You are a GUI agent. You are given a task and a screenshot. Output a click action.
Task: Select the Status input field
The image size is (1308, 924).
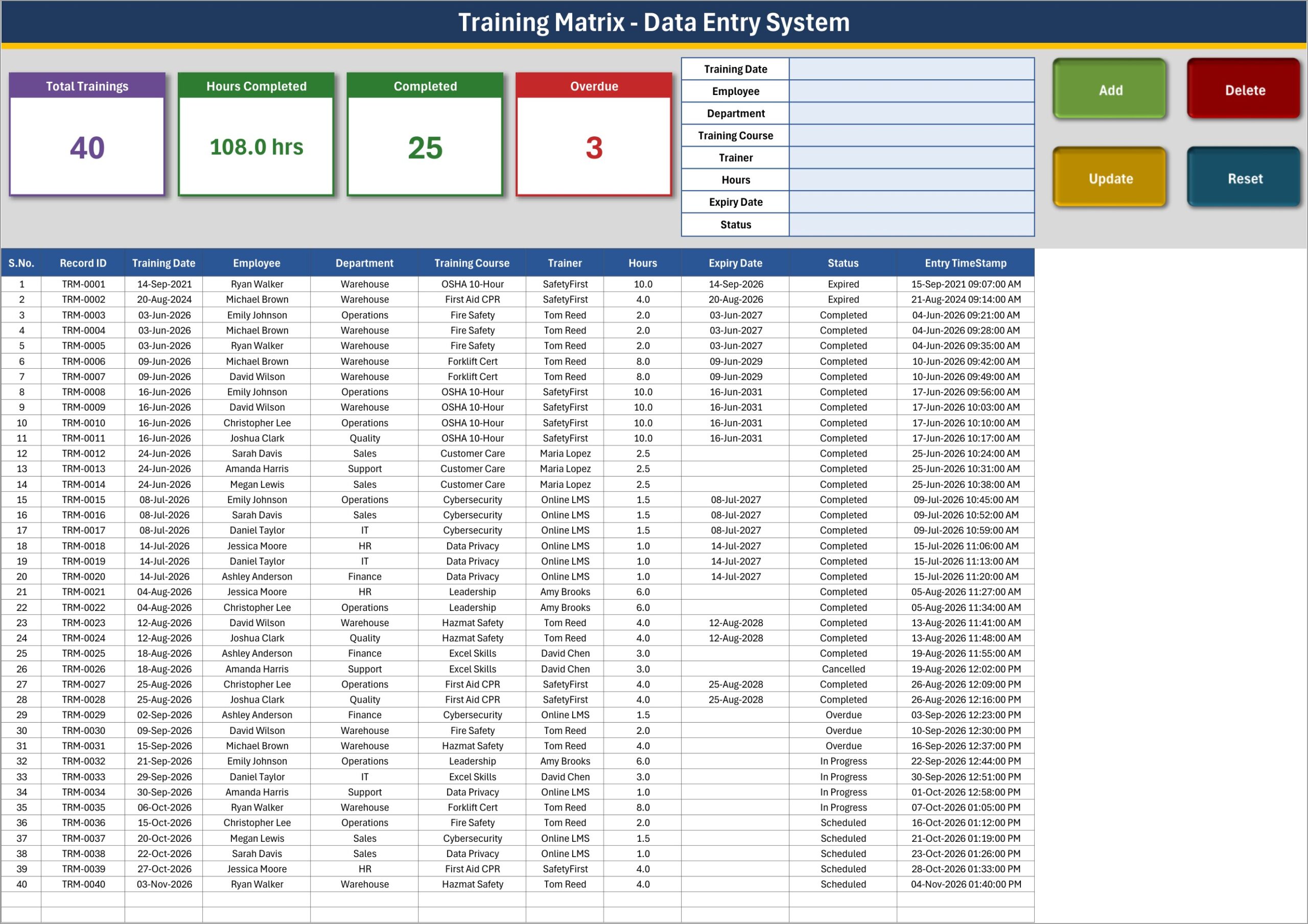point(912,224)
